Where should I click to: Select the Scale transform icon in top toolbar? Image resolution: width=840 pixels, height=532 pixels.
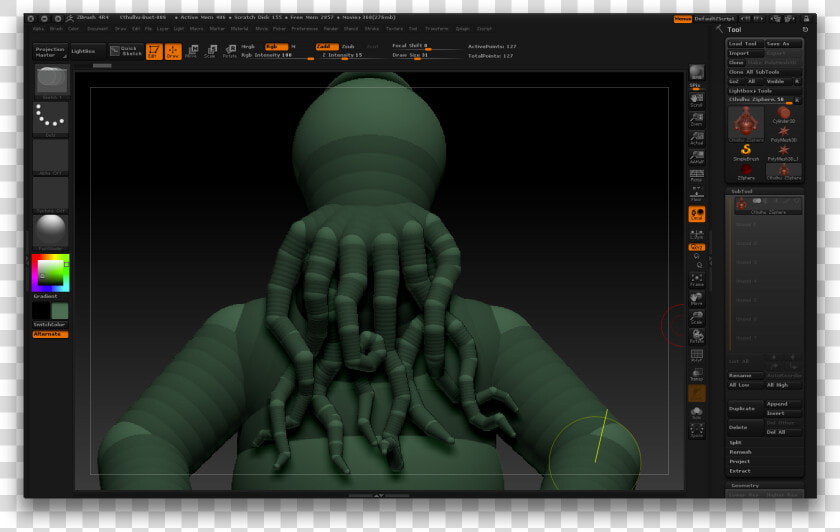click(x=210, y=51)
